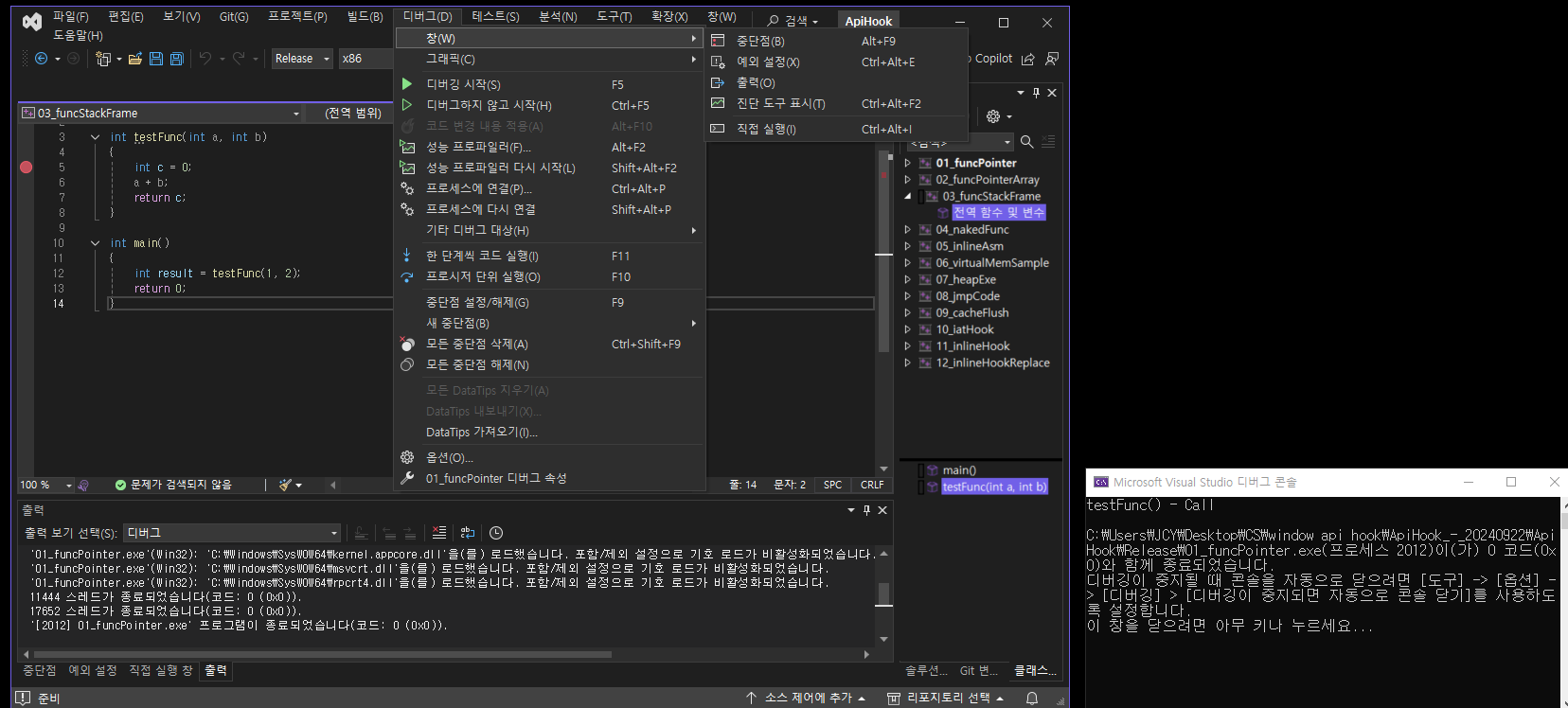Click the Copilot button
The width and height of the screenshot is (1568, 708).
point(991,59)
